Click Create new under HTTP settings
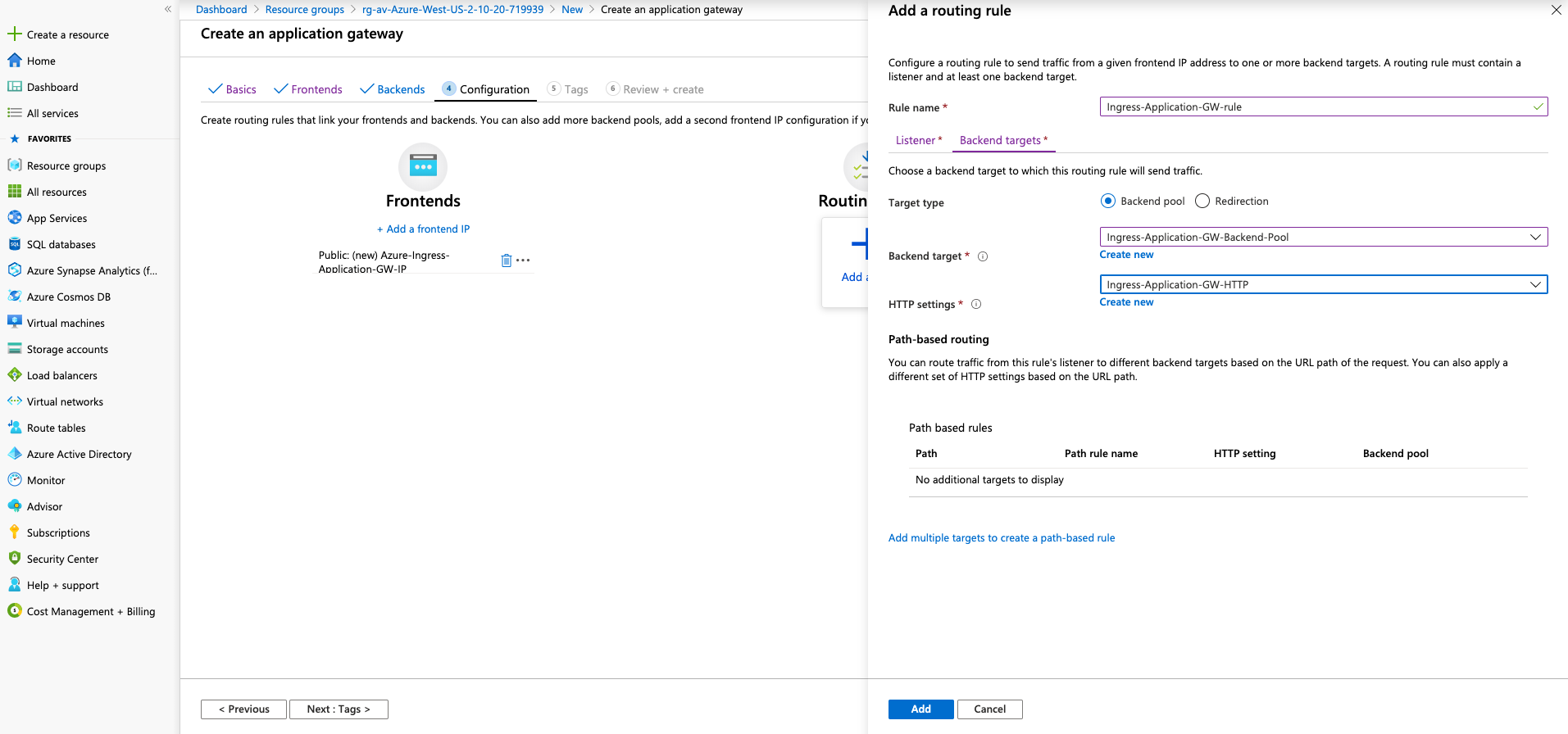This screenshot has width=1568, height=734. [1126, 302]
